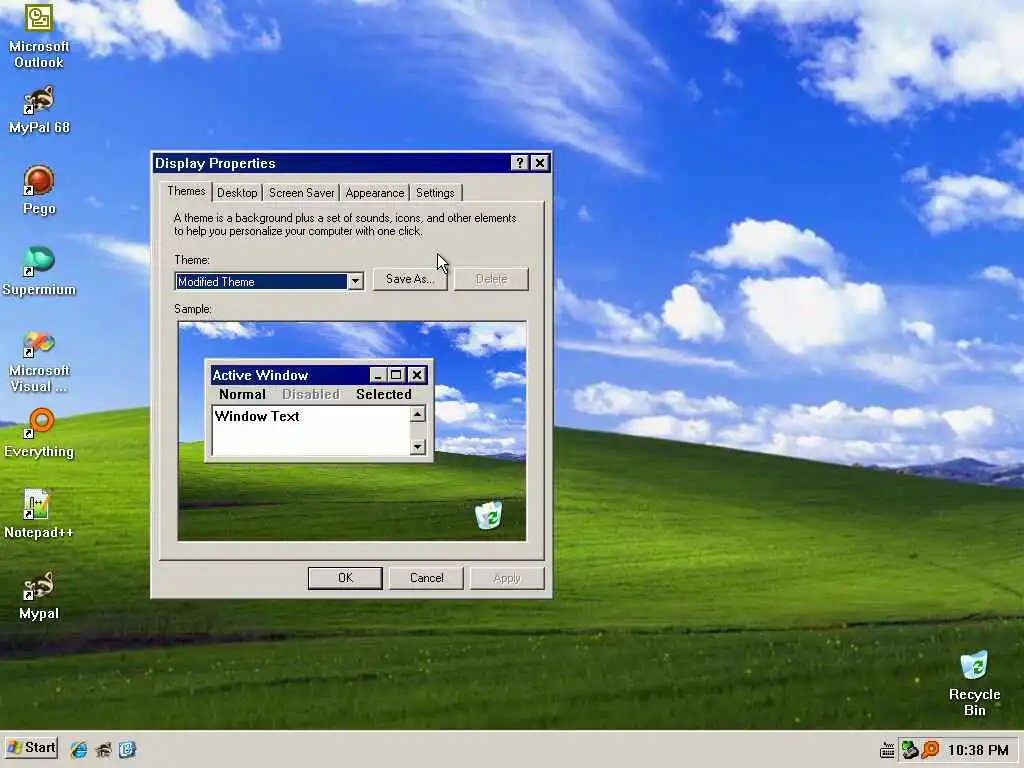
Task: Switch to the Themes tab
Action: tap(186, 191)
